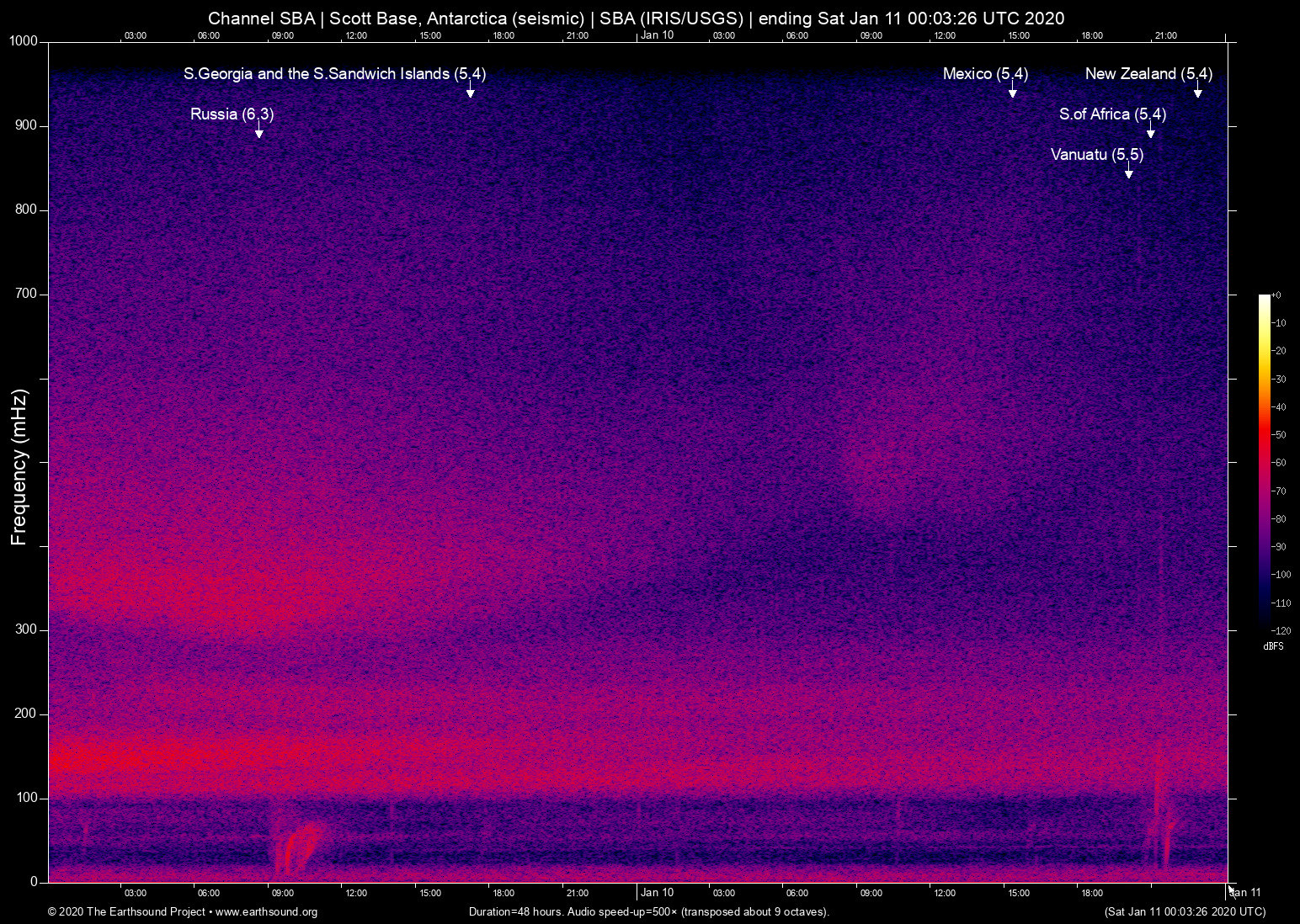Click the Jan 10 date label on top axis
The image size is (1300, 924).
point(658,35)
